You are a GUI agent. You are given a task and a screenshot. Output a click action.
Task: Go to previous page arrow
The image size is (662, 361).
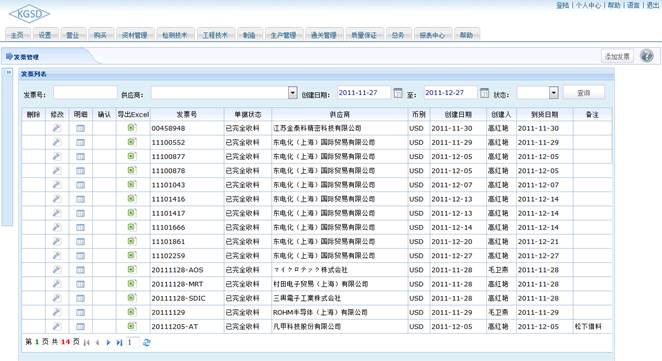pyautogui.click(x=98, y=342)
